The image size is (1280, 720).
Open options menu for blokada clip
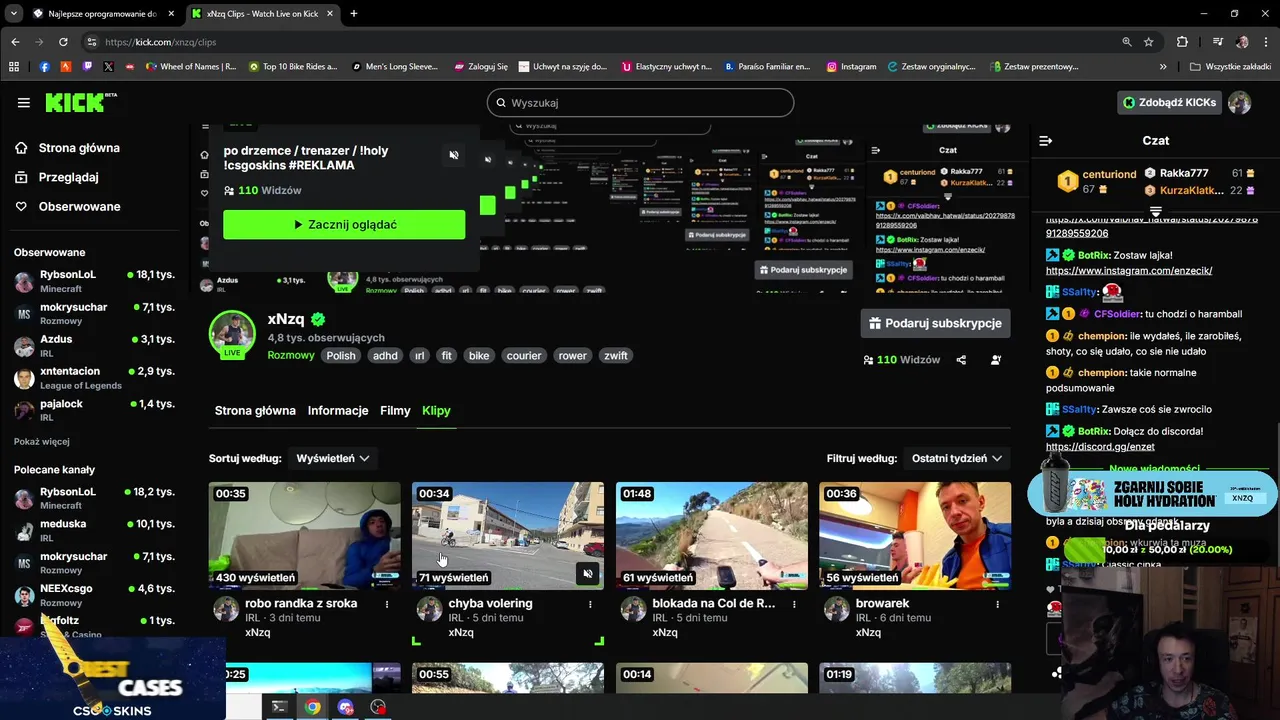[x=794, y=604]
